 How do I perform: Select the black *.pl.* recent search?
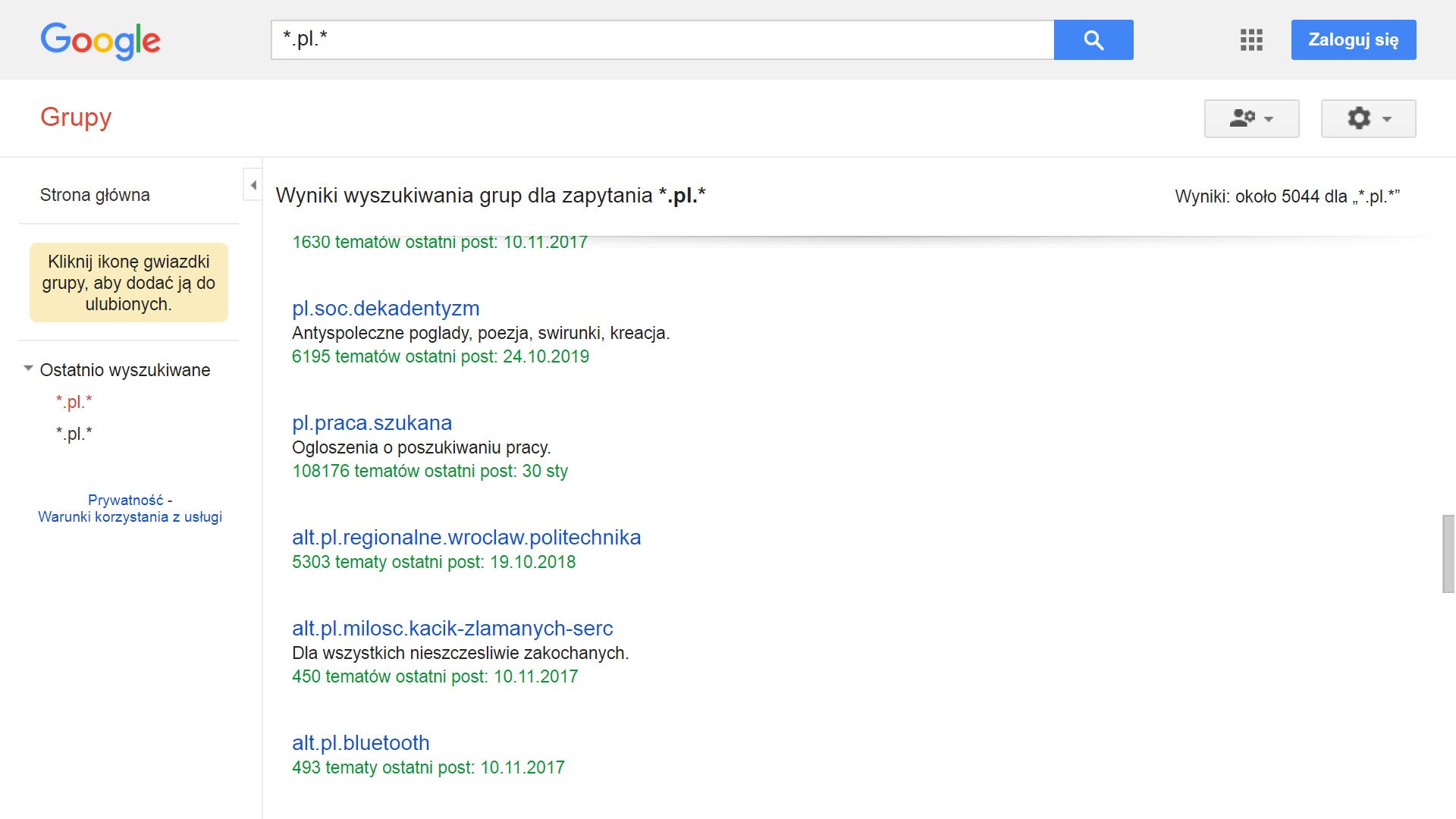pyautogui.click(x=74, y=434)
